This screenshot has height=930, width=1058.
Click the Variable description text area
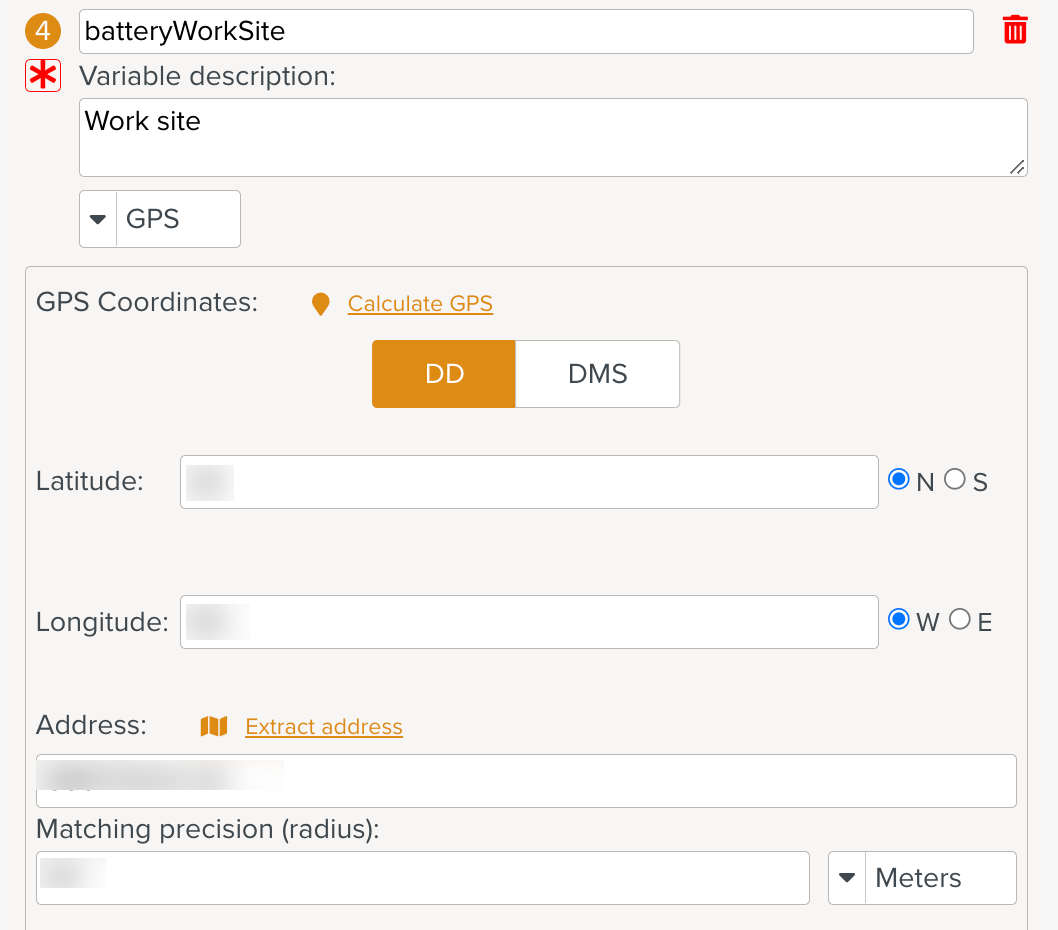[x=553, y=137]
